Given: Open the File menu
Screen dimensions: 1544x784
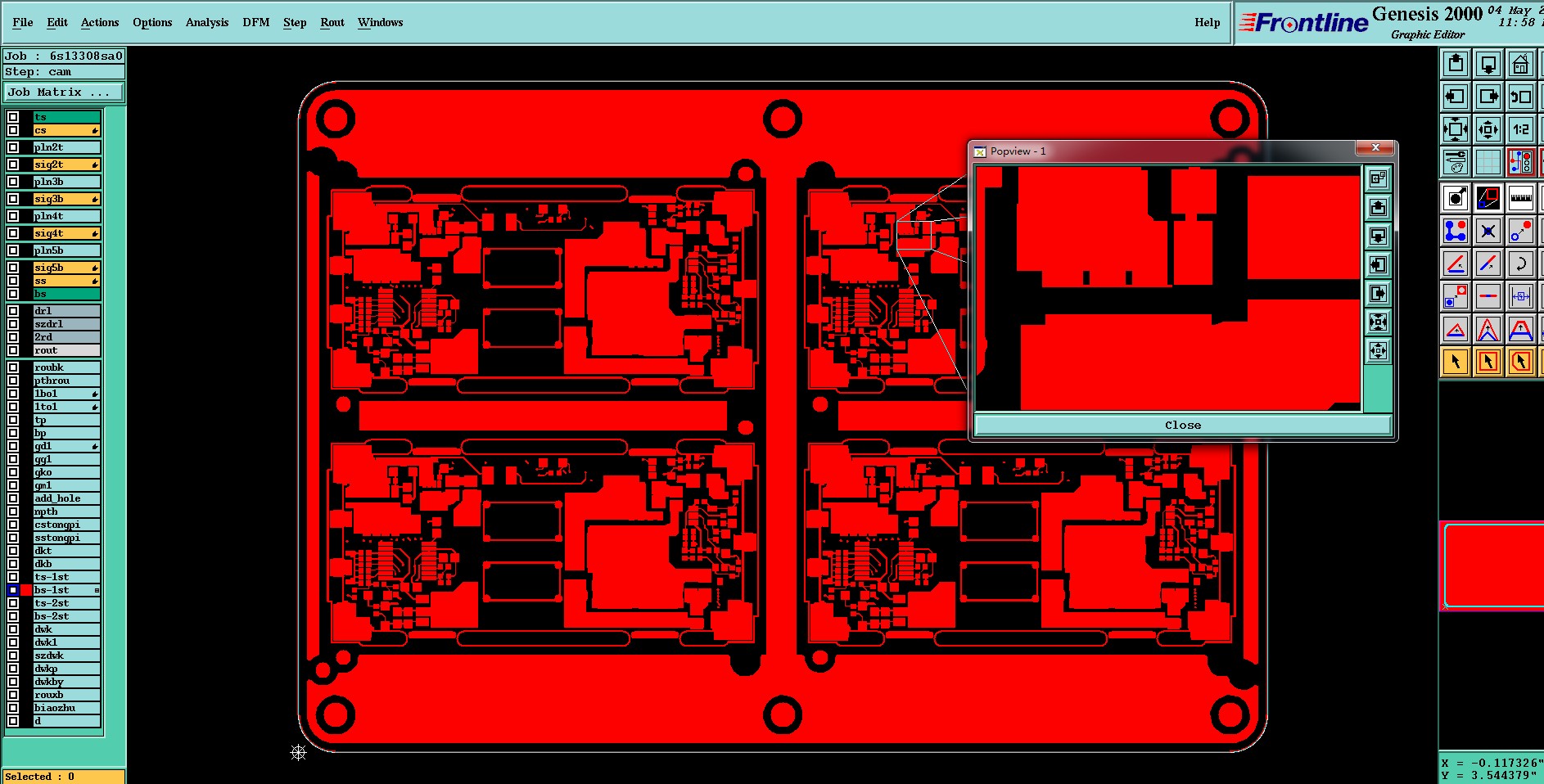Looking at the screenshot, I should [23, 22].
